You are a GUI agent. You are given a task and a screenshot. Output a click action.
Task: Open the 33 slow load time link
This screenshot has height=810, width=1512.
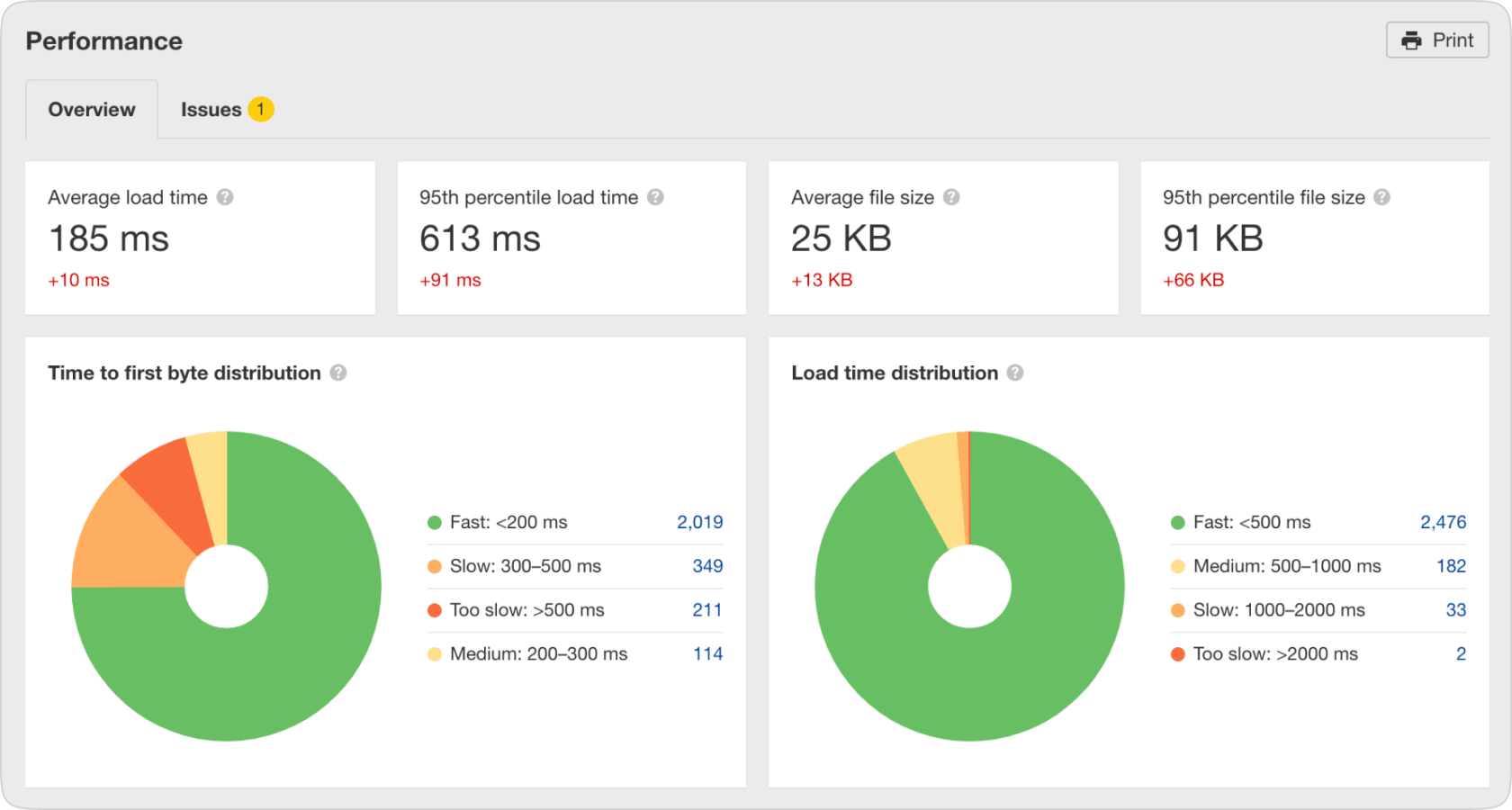point(1455,610)
